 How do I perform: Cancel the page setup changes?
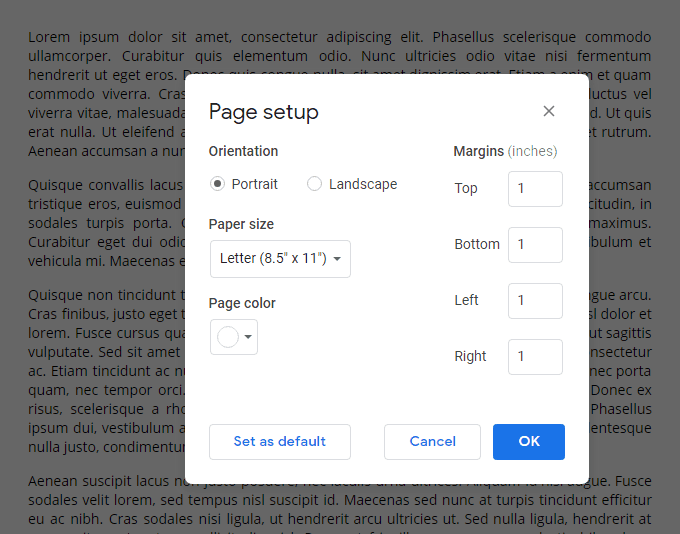[432, 442]
